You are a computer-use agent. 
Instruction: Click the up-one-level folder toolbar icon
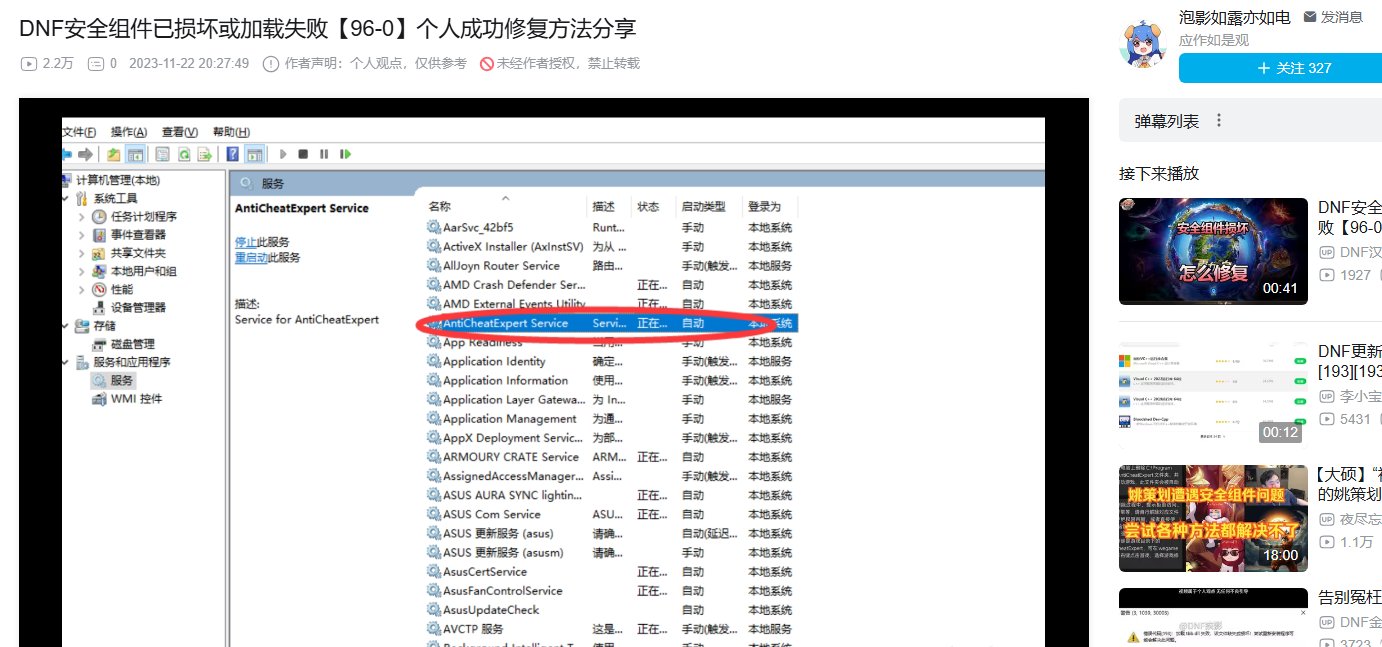114,154
